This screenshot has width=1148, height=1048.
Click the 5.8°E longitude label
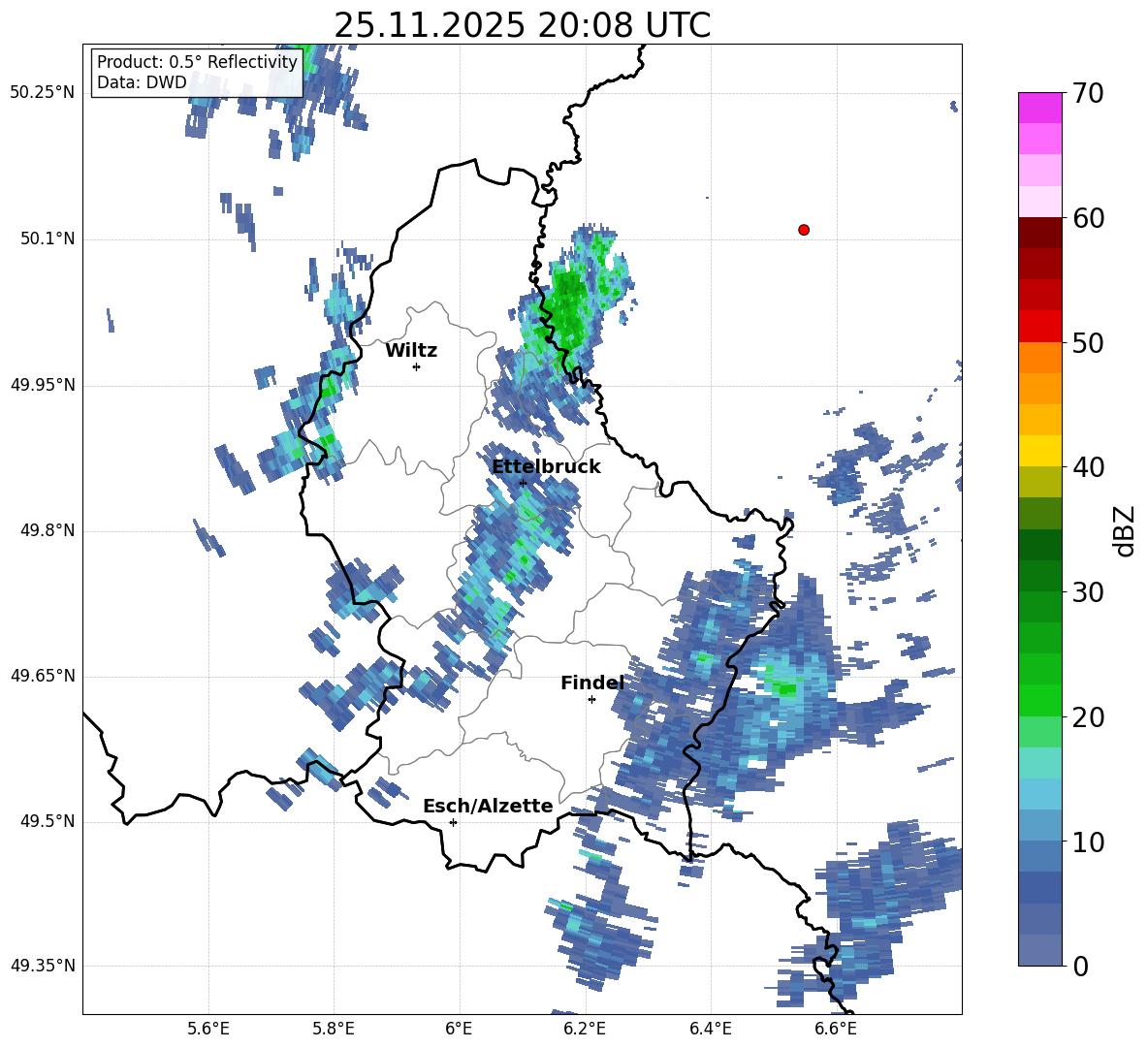[x=334, y=1030]
